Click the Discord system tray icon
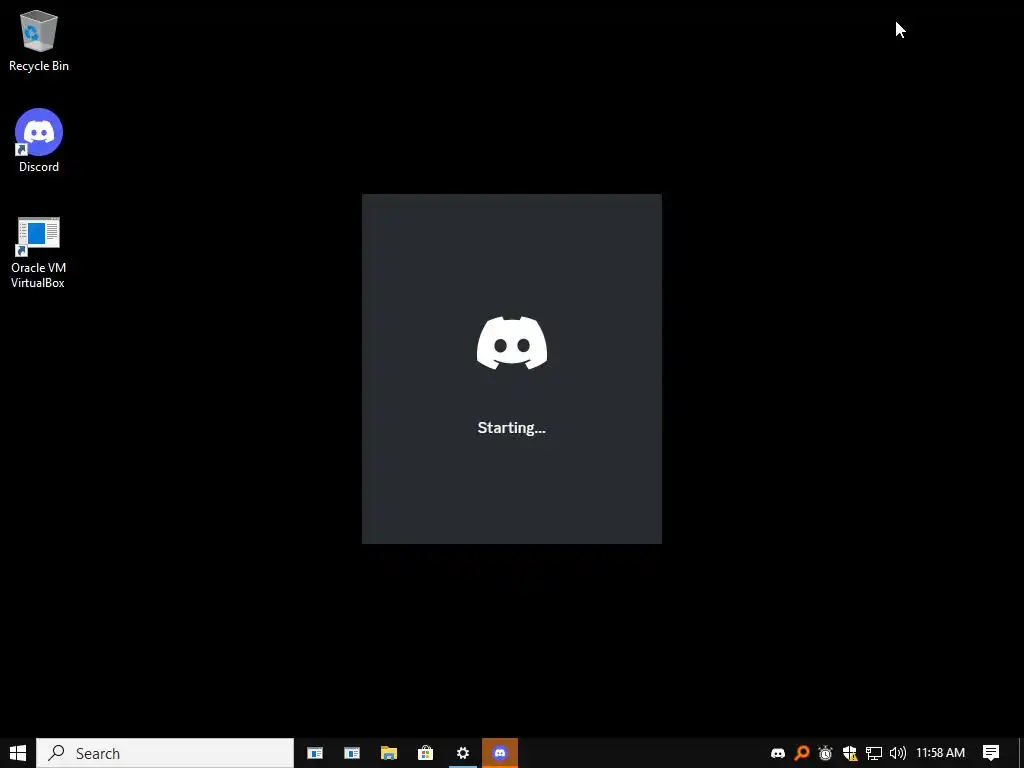This screenshot has height=768, width=1024. tap(778, 753)
